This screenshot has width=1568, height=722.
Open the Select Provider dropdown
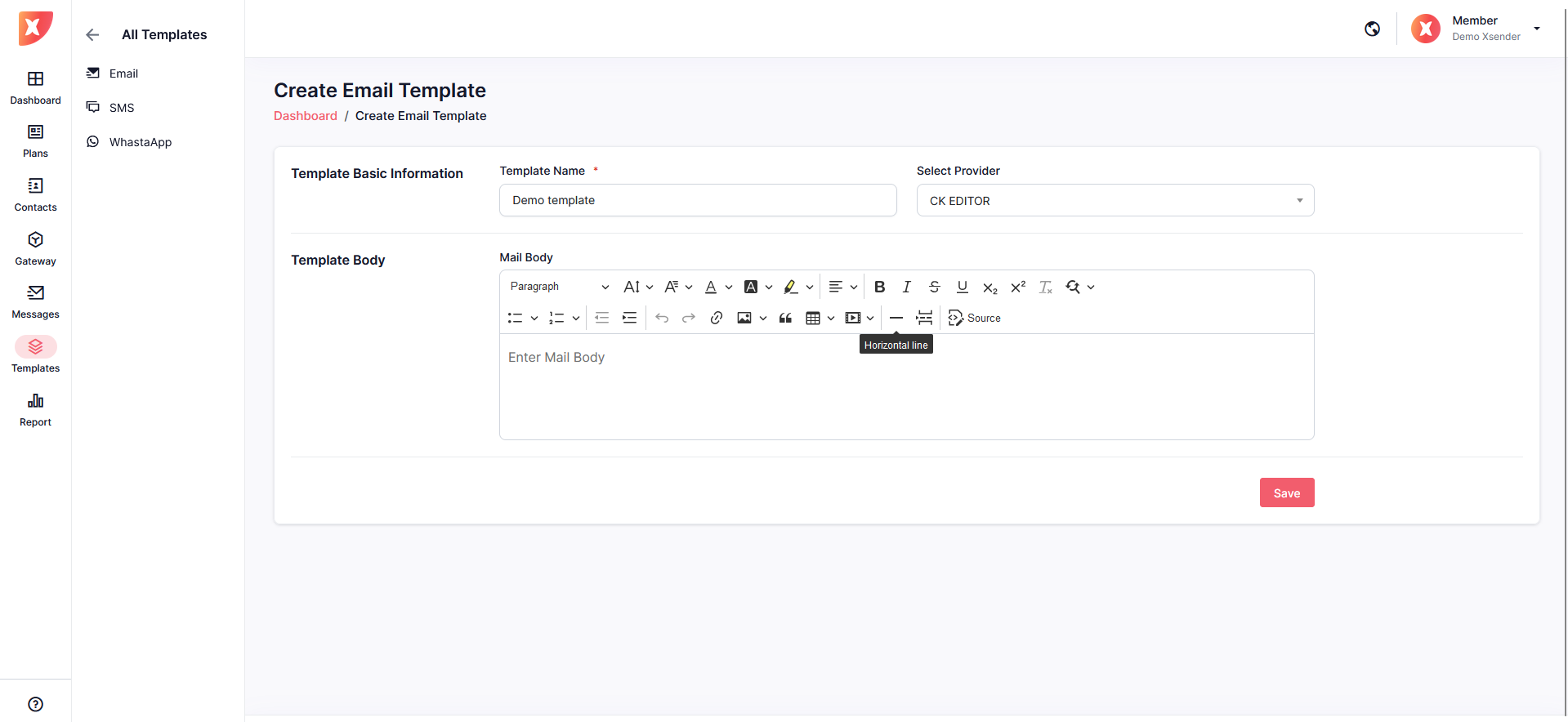pos(1115,200)
